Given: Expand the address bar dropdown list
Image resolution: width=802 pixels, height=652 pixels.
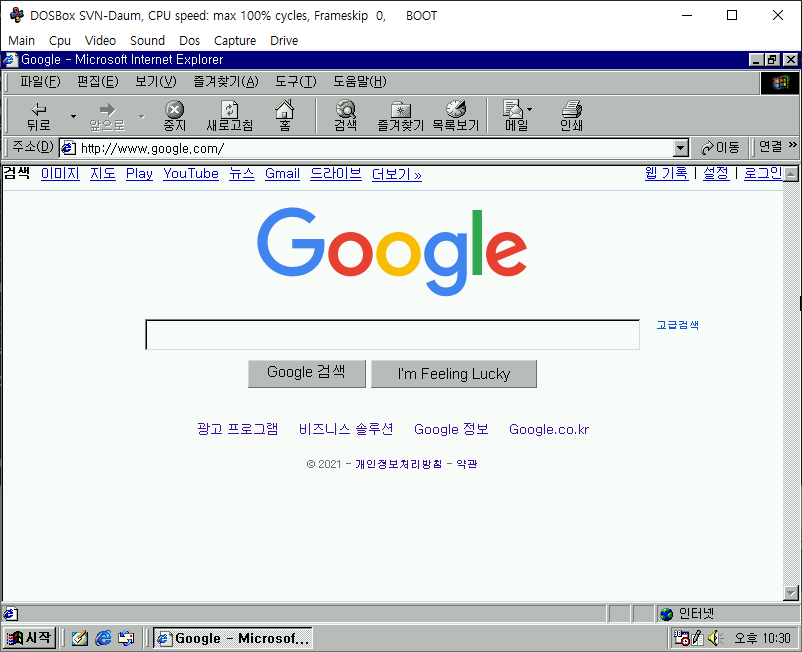Looking at the screenshot, I should point(680,148).
